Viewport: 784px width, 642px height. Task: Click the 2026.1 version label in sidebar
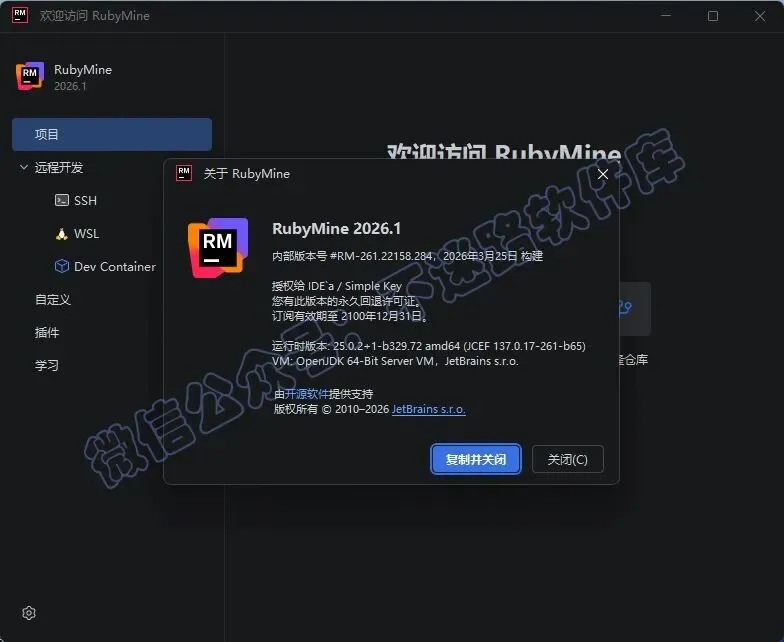point(70,86)
